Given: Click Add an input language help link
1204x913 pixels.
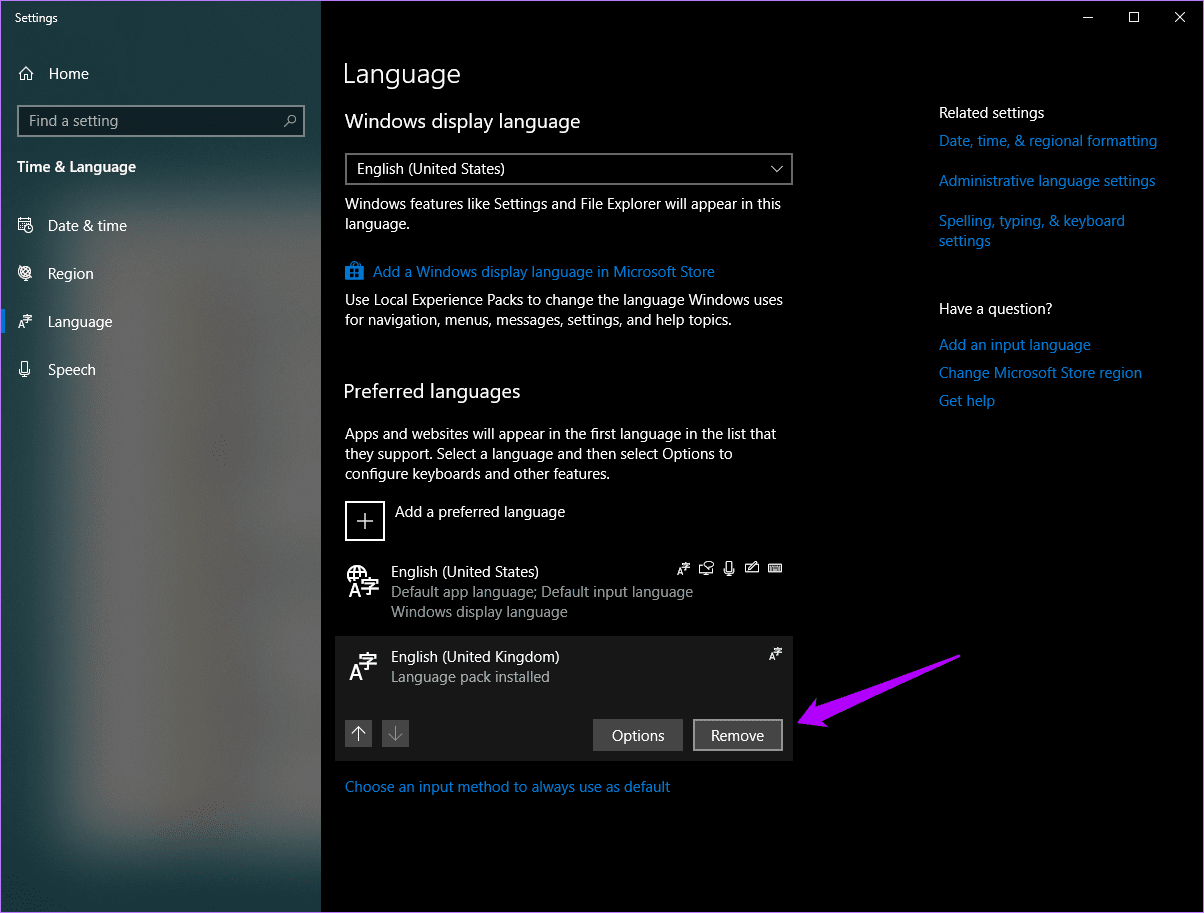Looking at the screenshot, I should tap(1015, 345).
